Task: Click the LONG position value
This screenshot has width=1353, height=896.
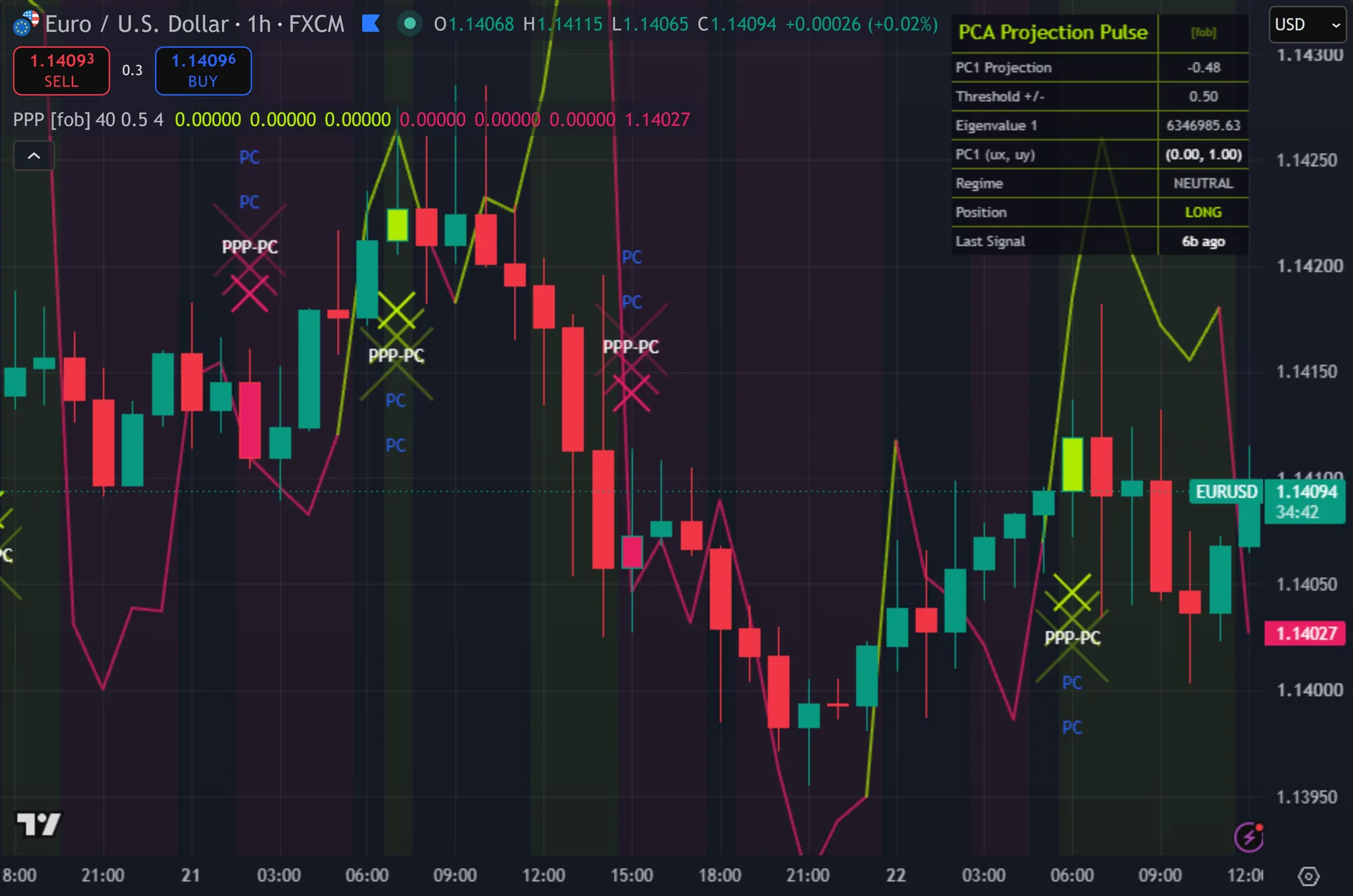Action: click(1204, 212)
